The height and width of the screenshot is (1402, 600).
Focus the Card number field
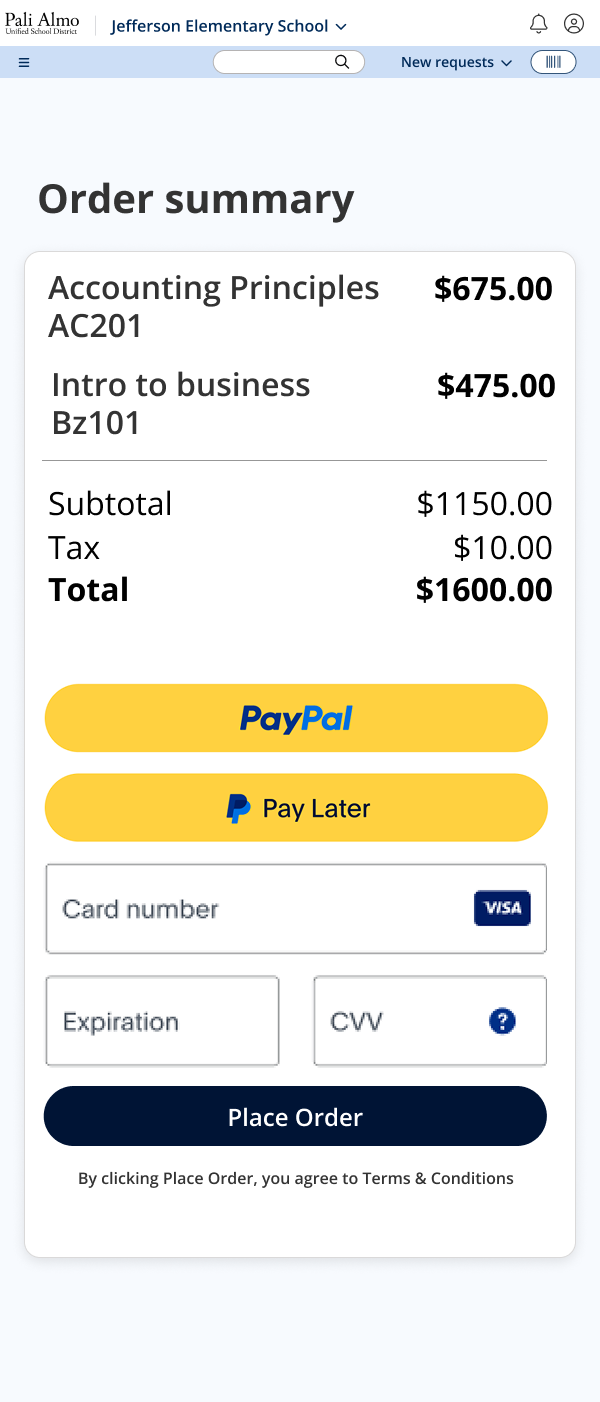250,909
